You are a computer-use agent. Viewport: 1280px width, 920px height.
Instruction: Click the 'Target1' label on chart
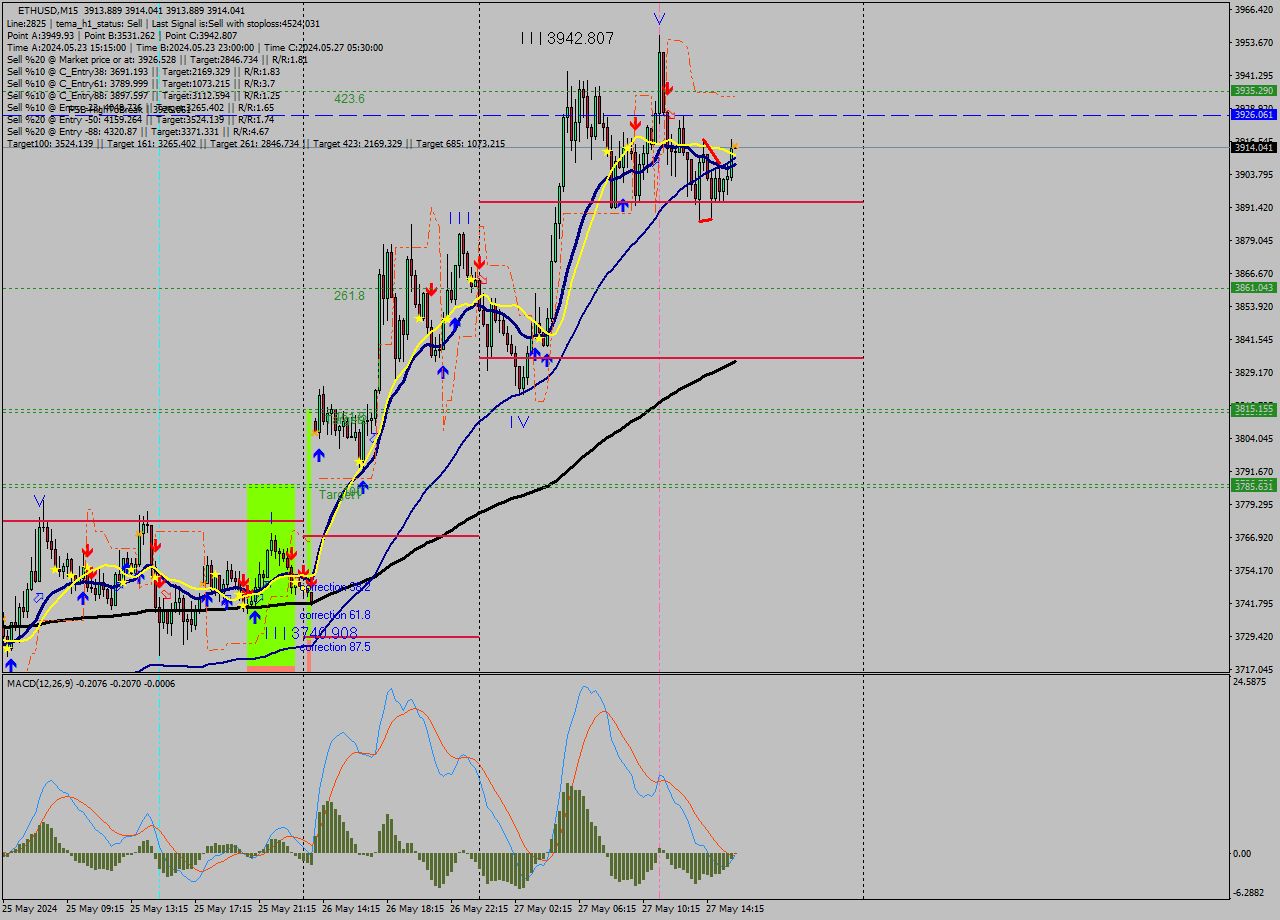pos(339,494)
